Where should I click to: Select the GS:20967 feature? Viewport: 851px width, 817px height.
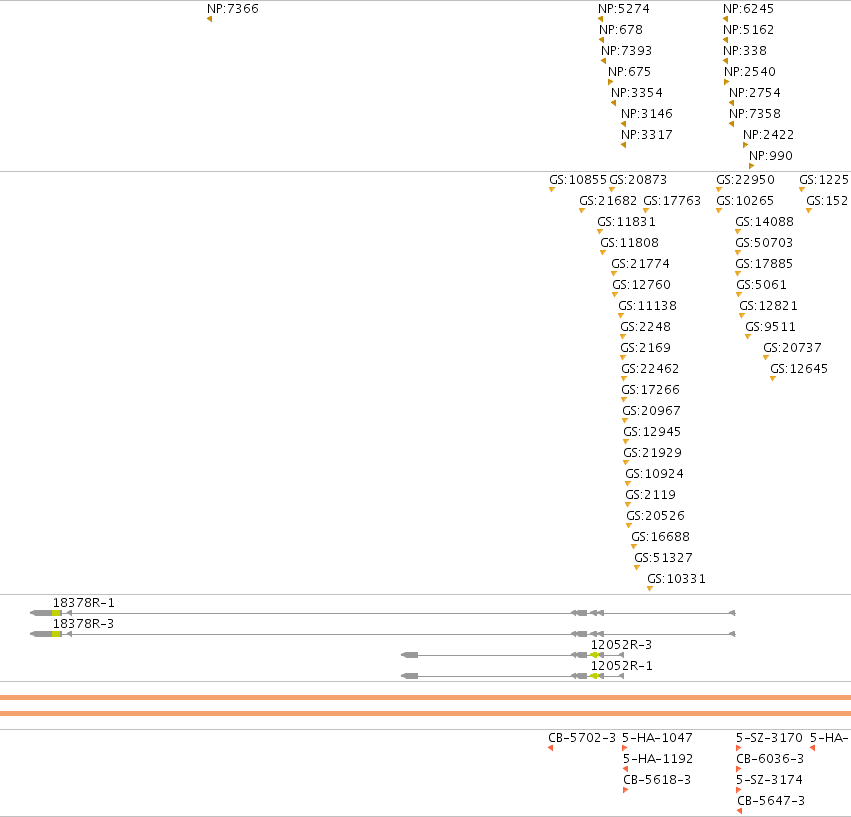click(x=651, y=411)
